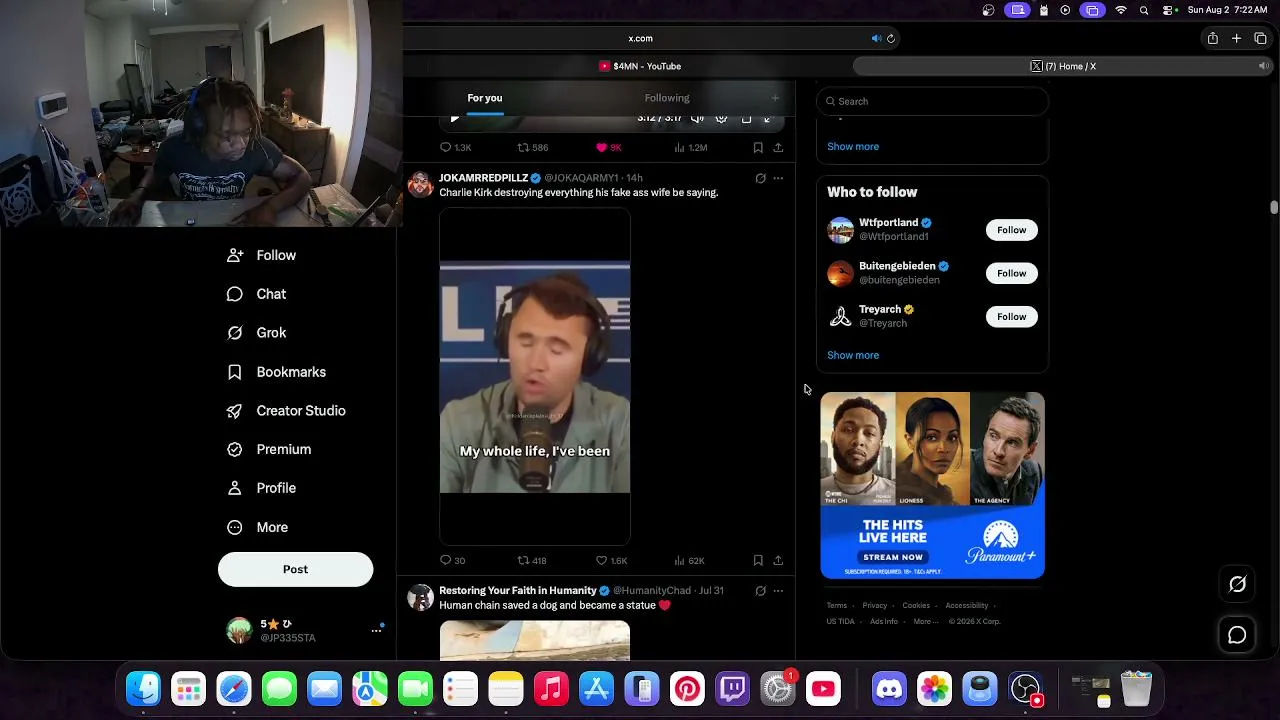The height and width of the screenshot is (720, 1280).
Task: Reply to the post with 1.3K comments
Action: (x=456, y=147)
